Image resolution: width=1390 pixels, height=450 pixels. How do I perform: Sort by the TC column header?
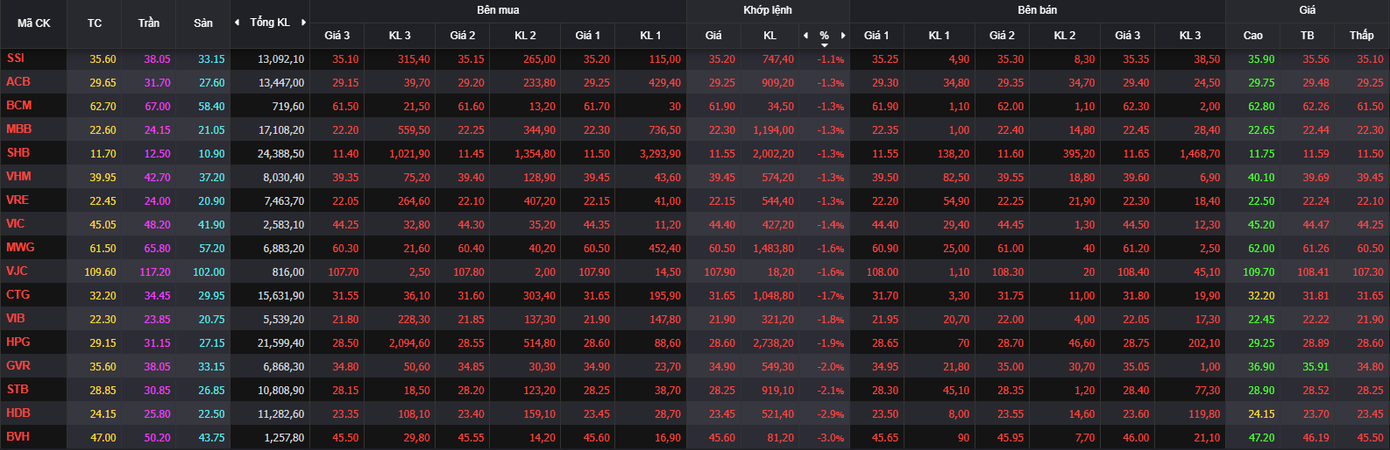coord(95,22)
